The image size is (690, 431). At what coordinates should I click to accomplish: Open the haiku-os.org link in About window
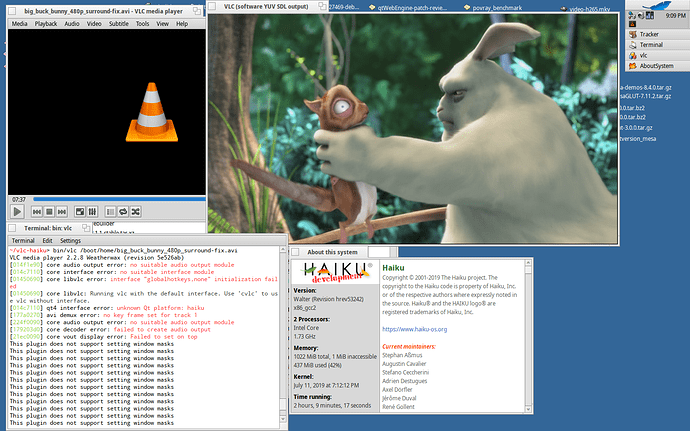[415, 329]
